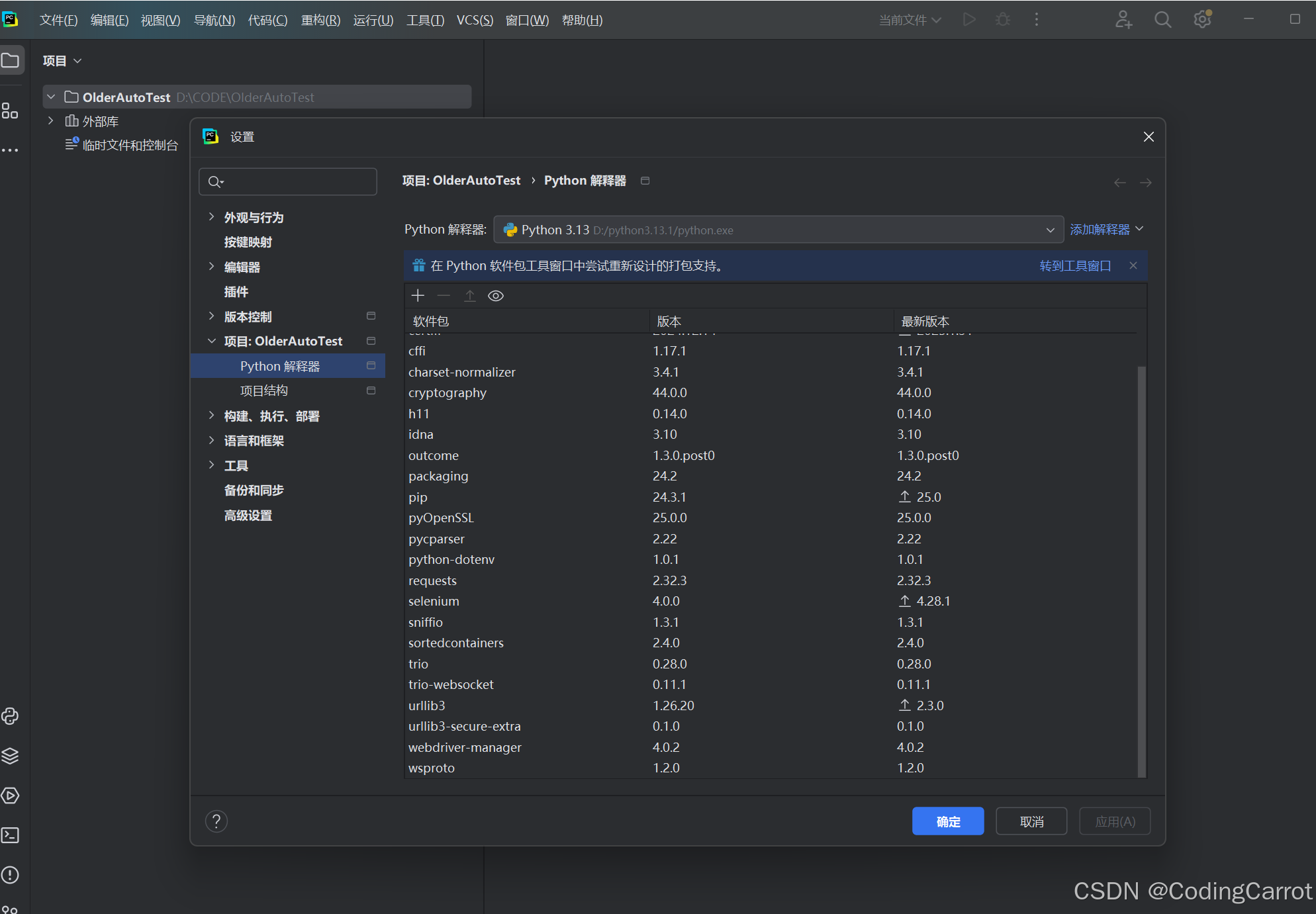Navigate forward arrow in settings dialog
Screen dimensions: 1316x914
pos(1146,183)
